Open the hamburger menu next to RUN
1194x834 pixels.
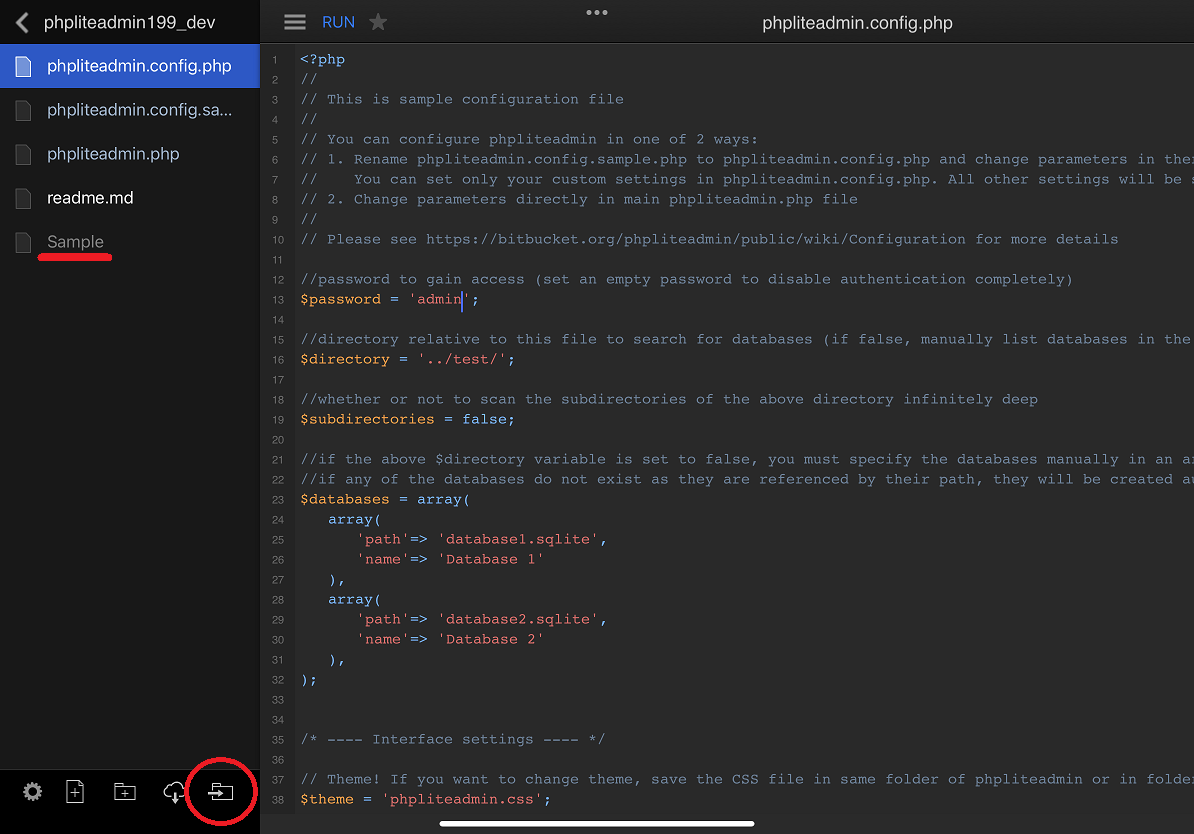pyautogui.click(x=295, y=23)
